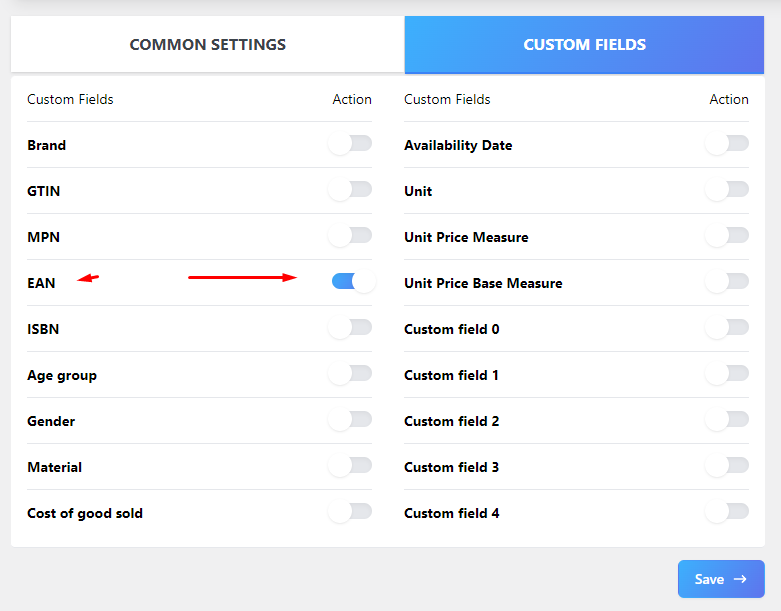The height and width of the screenshot is (611, 781).
Task: Open the Common Settings tab
Action: coord(208,44)
